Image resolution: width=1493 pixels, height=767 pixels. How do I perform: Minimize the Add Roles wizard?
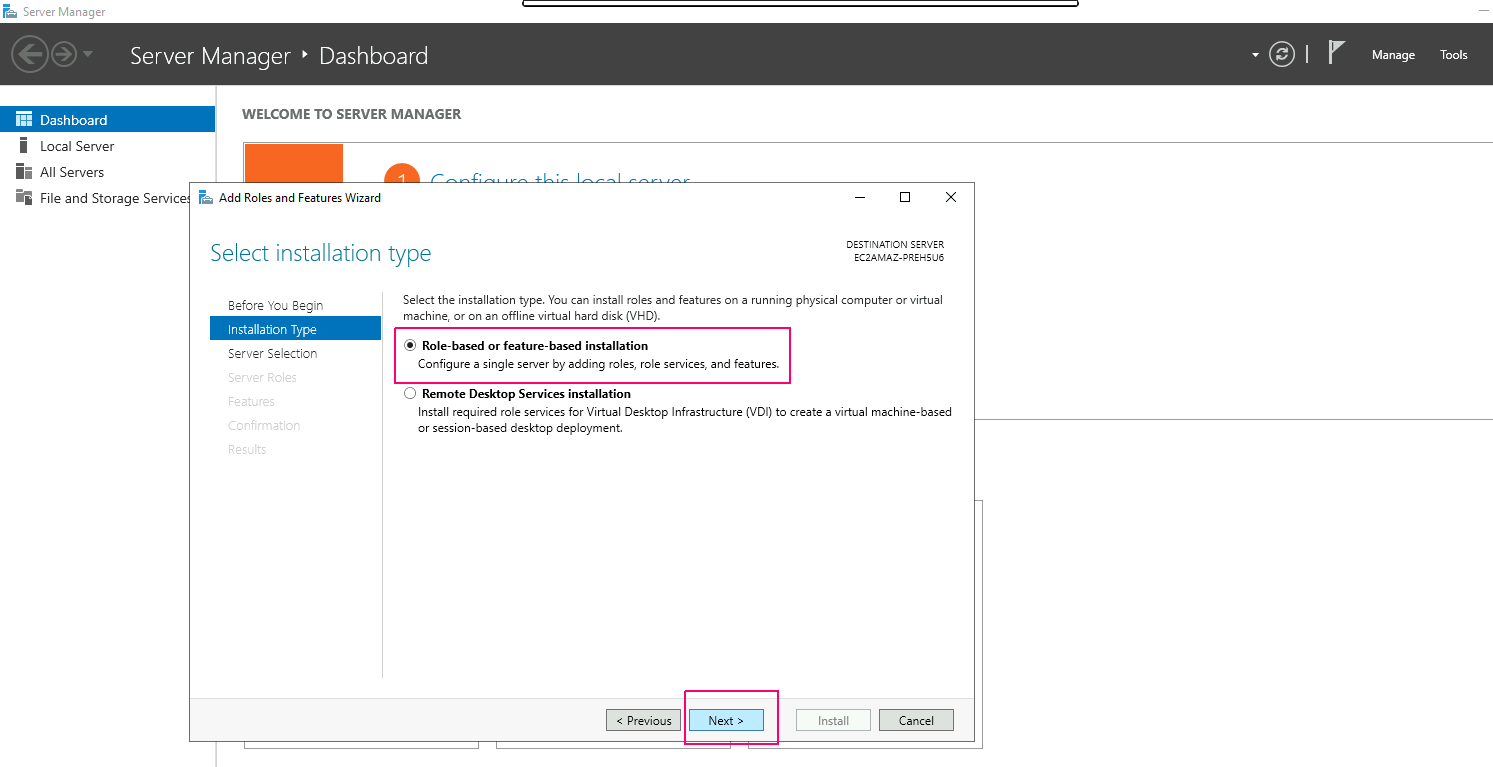[x=860, y=198]
